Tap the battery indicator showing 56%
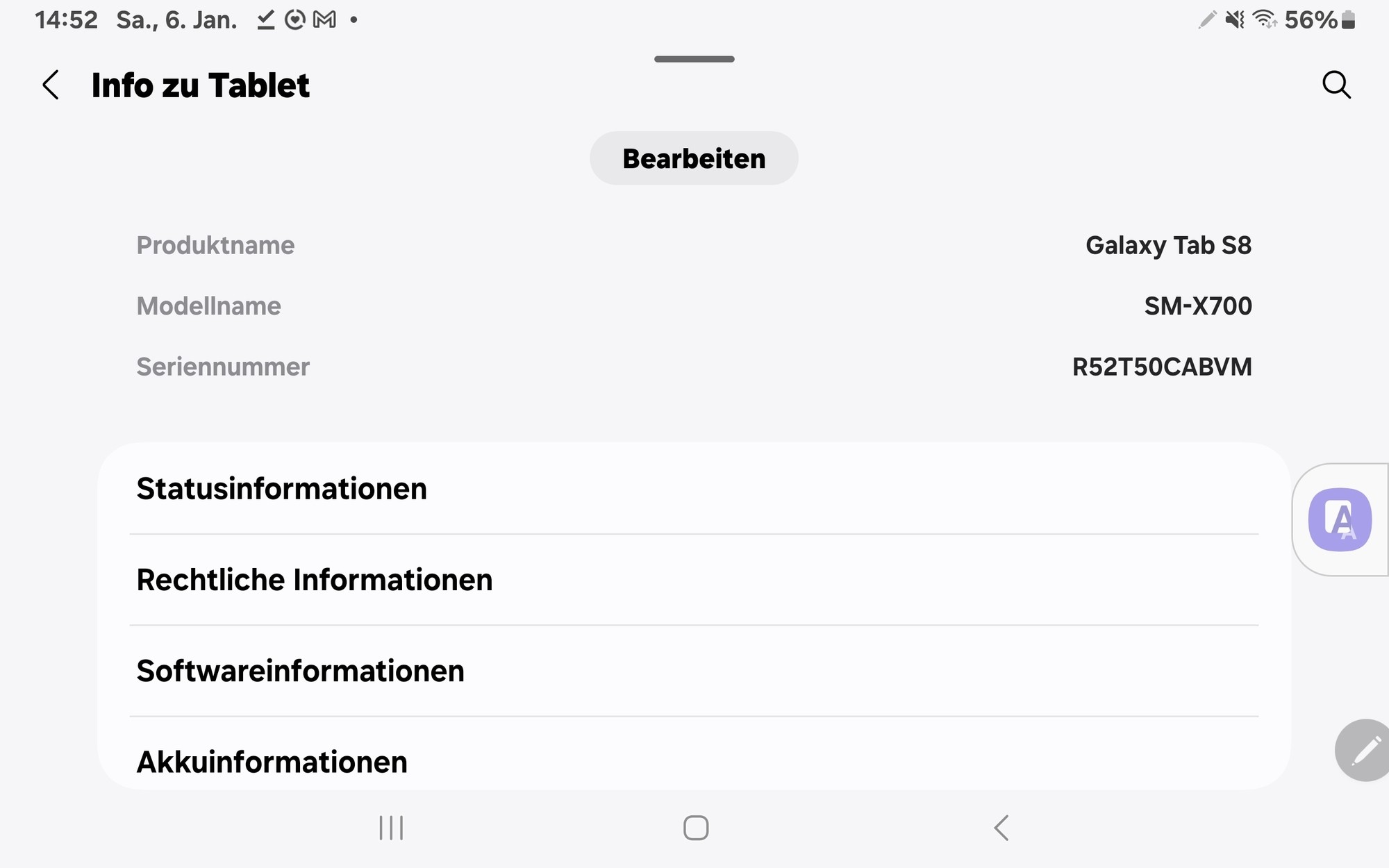Screen dimensions: 1389x868 pyautogui.click(x=1320, y=19)
